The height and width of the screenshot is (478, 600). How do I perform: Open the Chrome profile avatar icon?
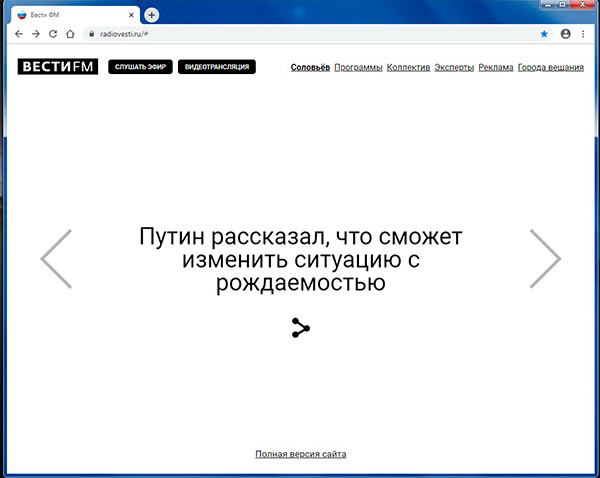click(x=566, y=33)
